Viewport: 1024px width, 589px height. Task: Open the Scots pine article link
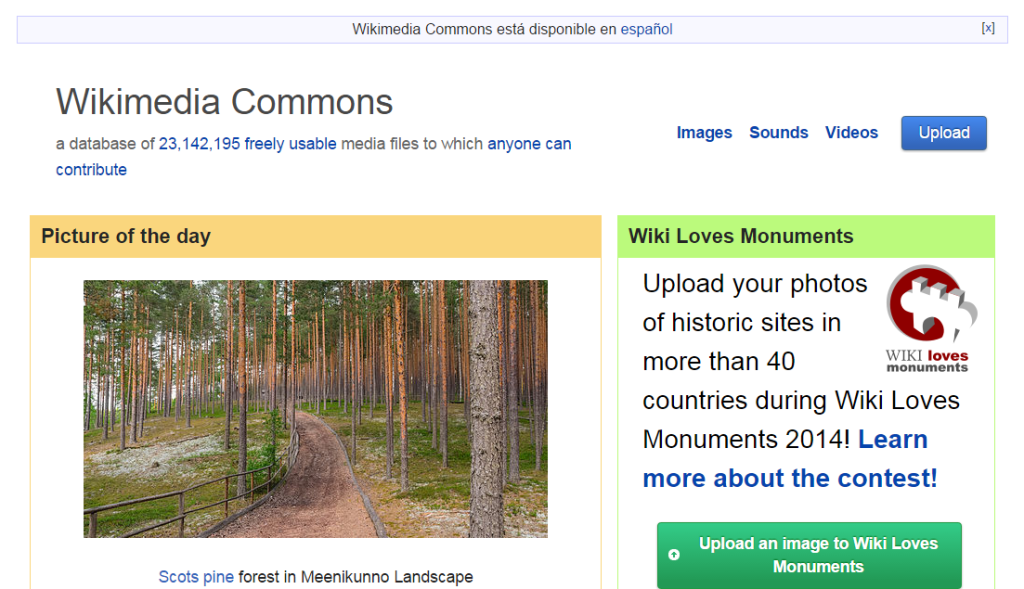(x=196, y=576)
